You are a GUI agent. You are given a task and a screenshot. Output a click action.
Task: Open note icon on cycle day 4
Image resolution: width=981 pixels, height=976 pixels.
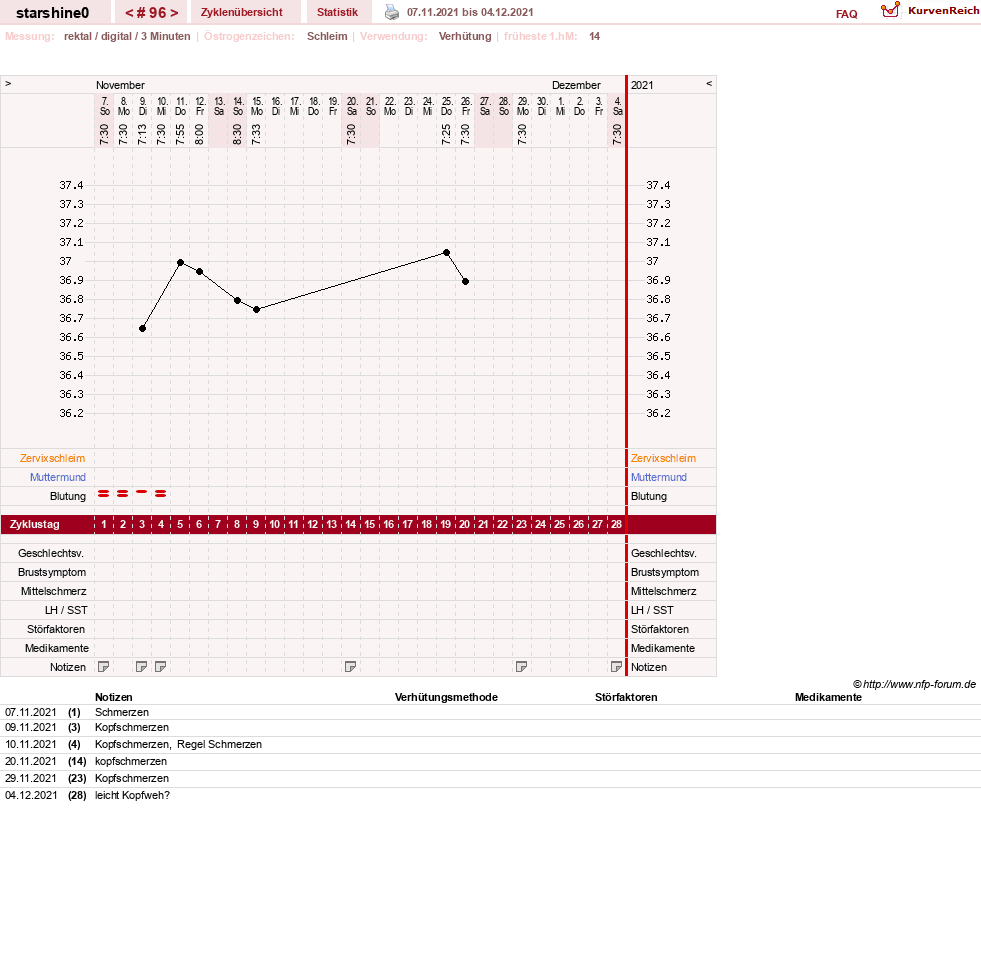tap(161, 667)
